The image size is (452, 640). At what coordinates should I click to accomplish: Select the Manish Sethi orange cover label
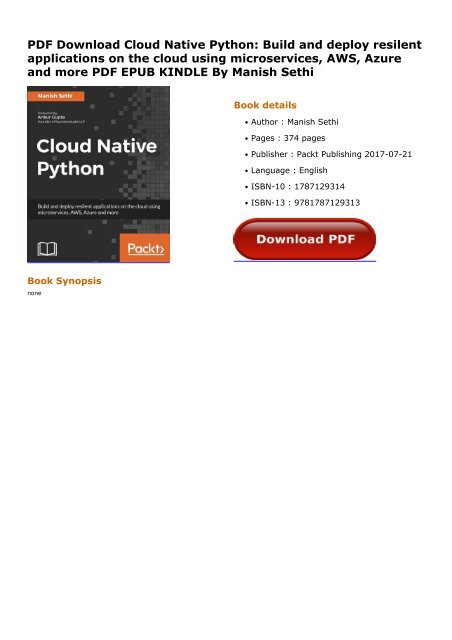[x=56, y=96]
